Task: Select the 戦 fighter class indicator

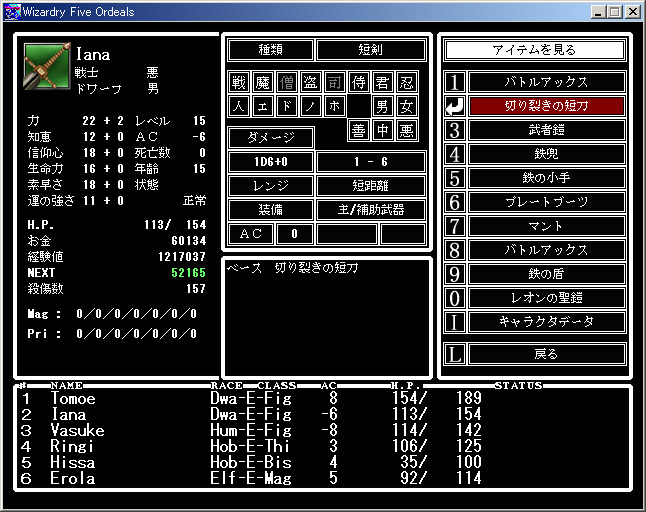Action: point(239,82)
